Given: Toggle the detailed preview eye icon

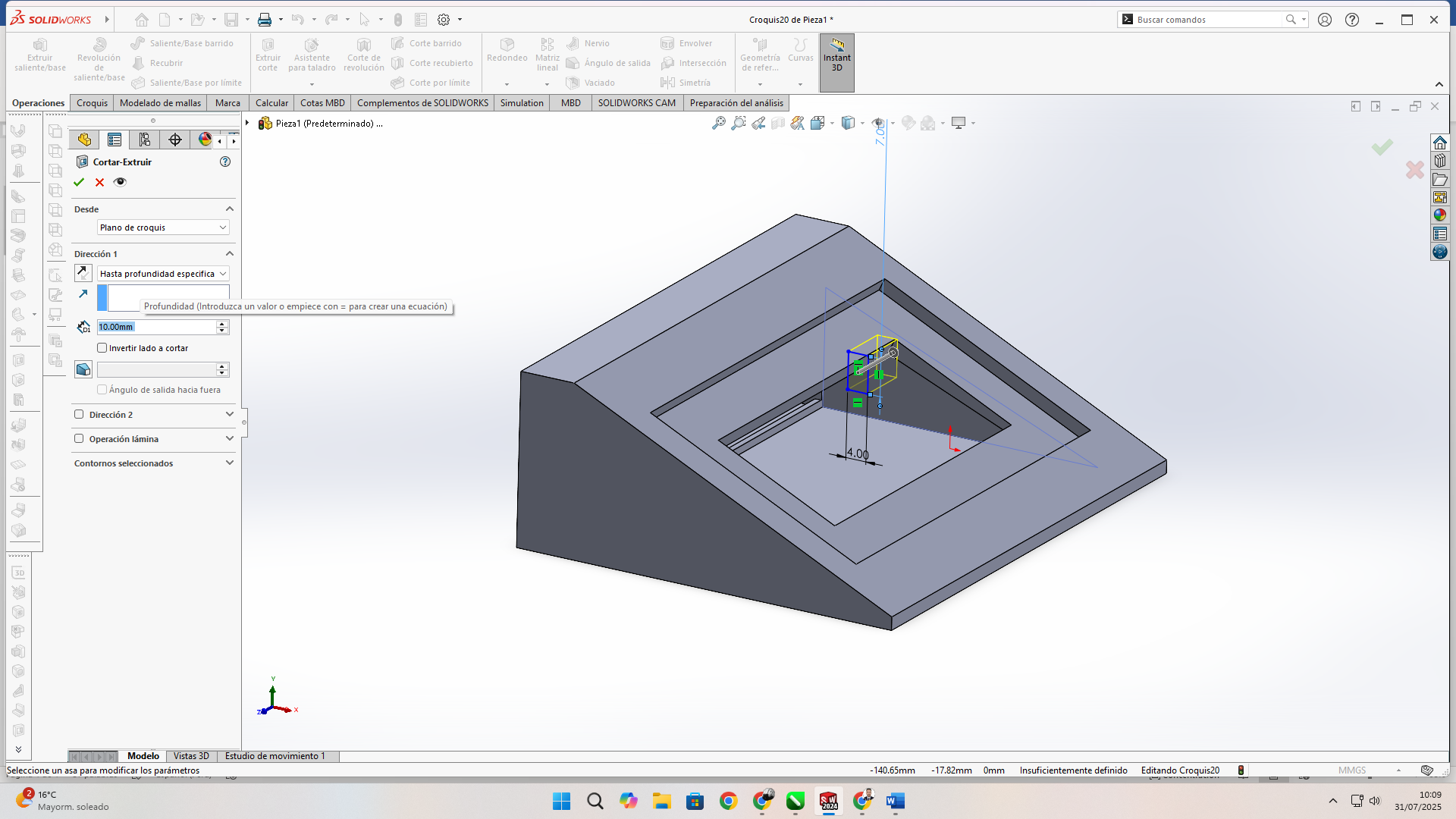Looking at the screenshot, I should (x=120, y=182).
